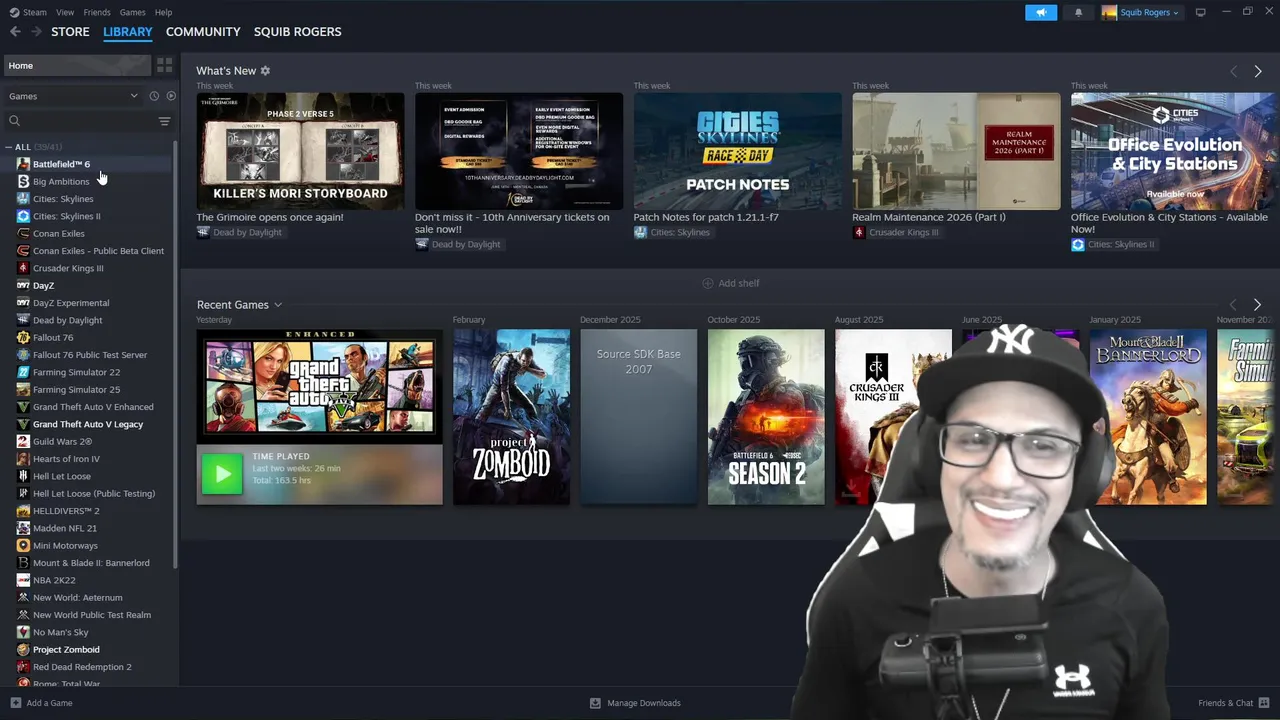Image resolution: width=1280 pixels, height=720 pixels.
Task: Click the Battlefield 6 game icon in sidebar
Action: (23, 164)
